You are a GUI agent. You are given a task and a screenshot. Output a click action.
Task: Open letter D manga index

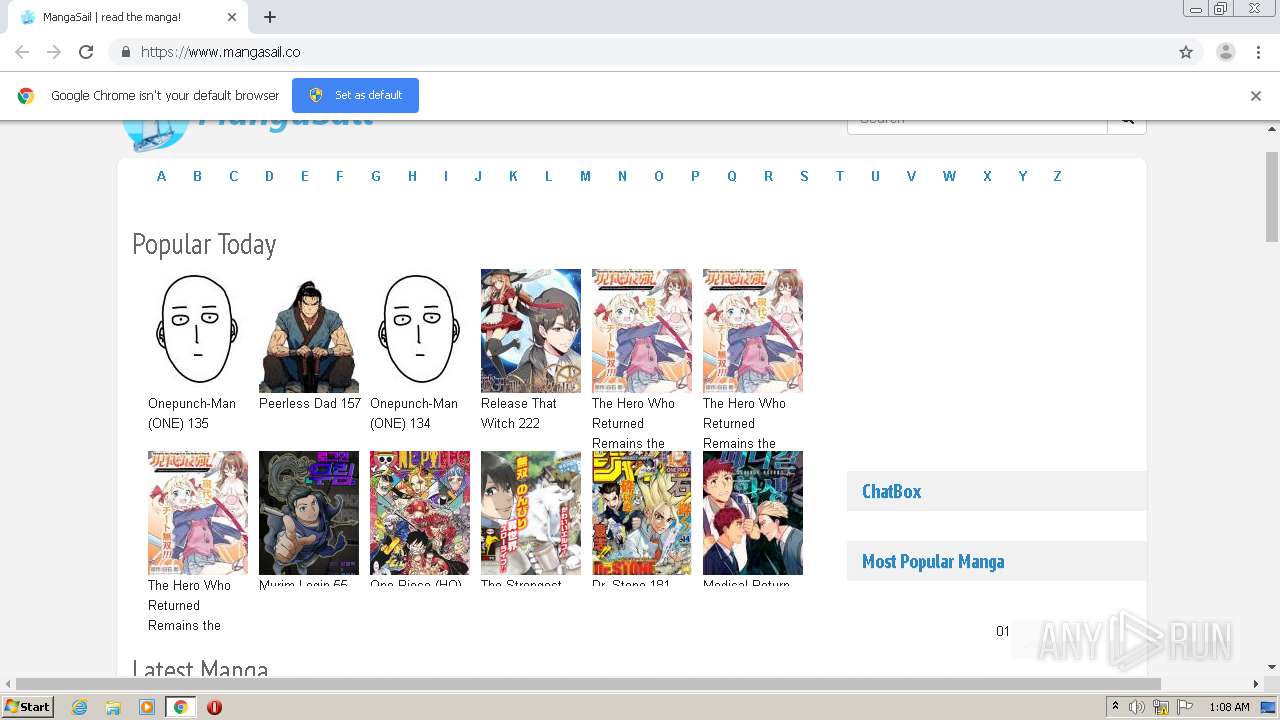click(x=269, y=176)
